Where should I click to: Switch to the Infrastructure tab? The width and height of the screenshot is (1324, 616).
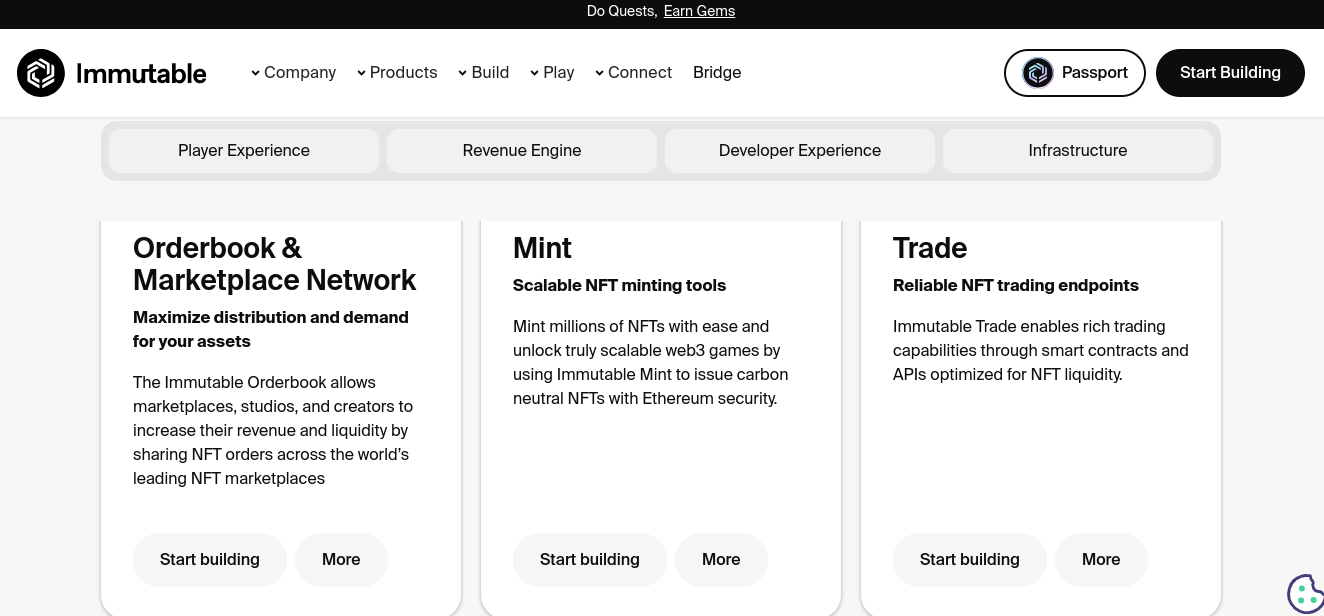pyautogui.click(x=1078, y=151)
